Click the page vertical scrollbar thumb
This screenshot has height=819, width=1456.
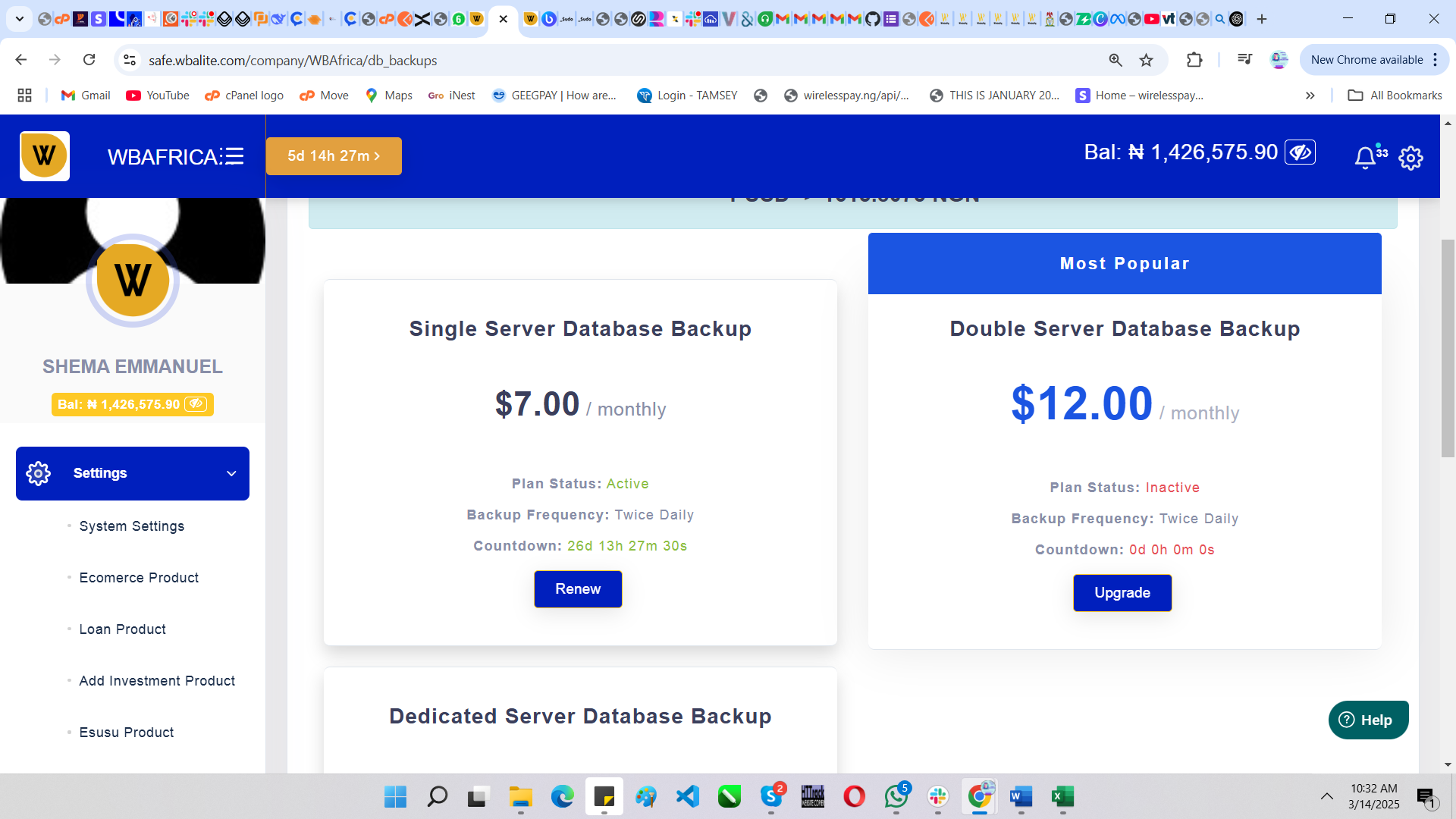coord(1448,349)
